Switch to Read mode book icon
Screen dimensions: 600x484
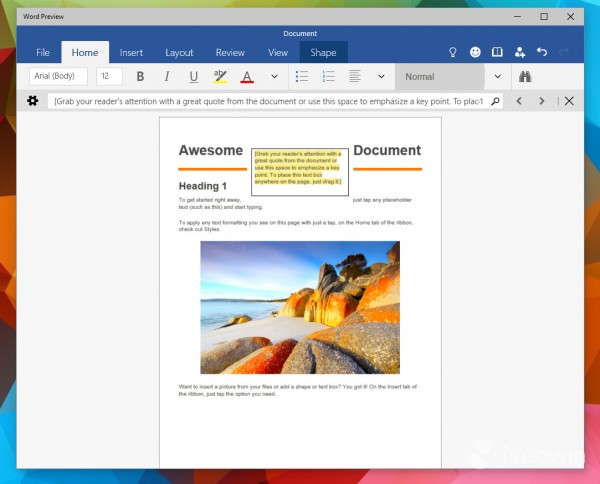pos(497,52)
